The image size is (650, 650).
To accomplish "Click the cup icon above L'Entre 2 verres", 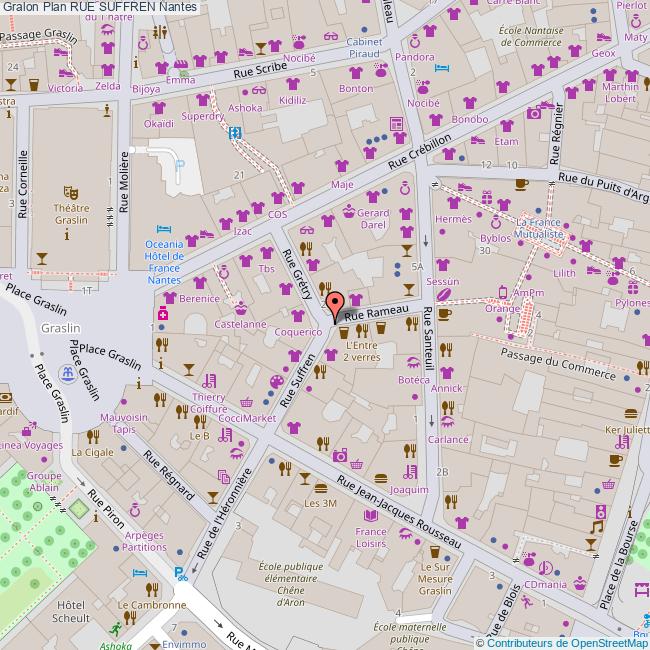I will (x=344, y=331).
